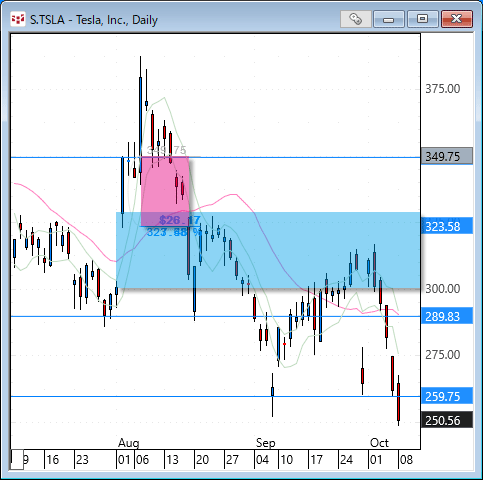Click the Oct month label on time axis

pos(379,443)
